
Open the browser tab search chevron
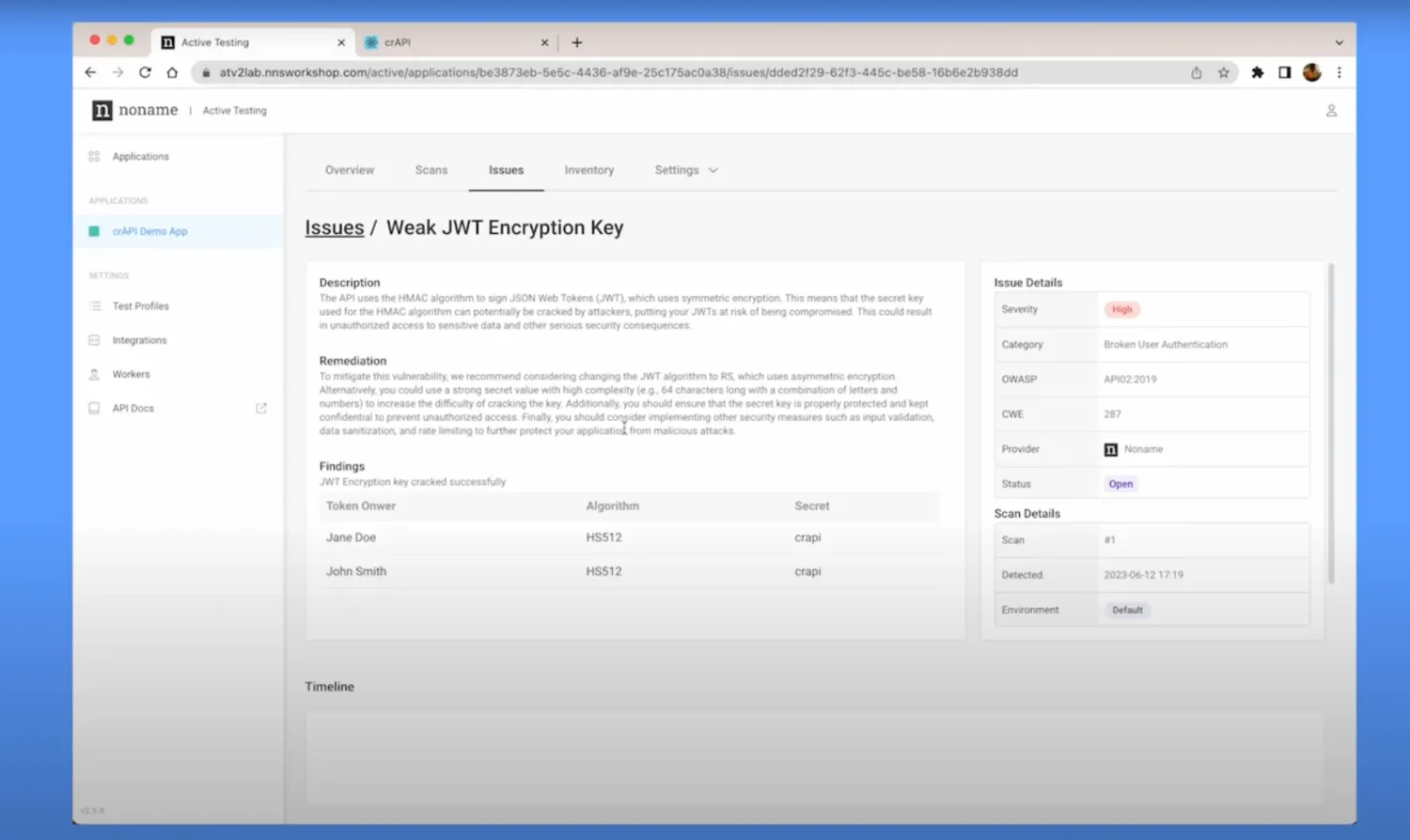tap(1339, 42)
